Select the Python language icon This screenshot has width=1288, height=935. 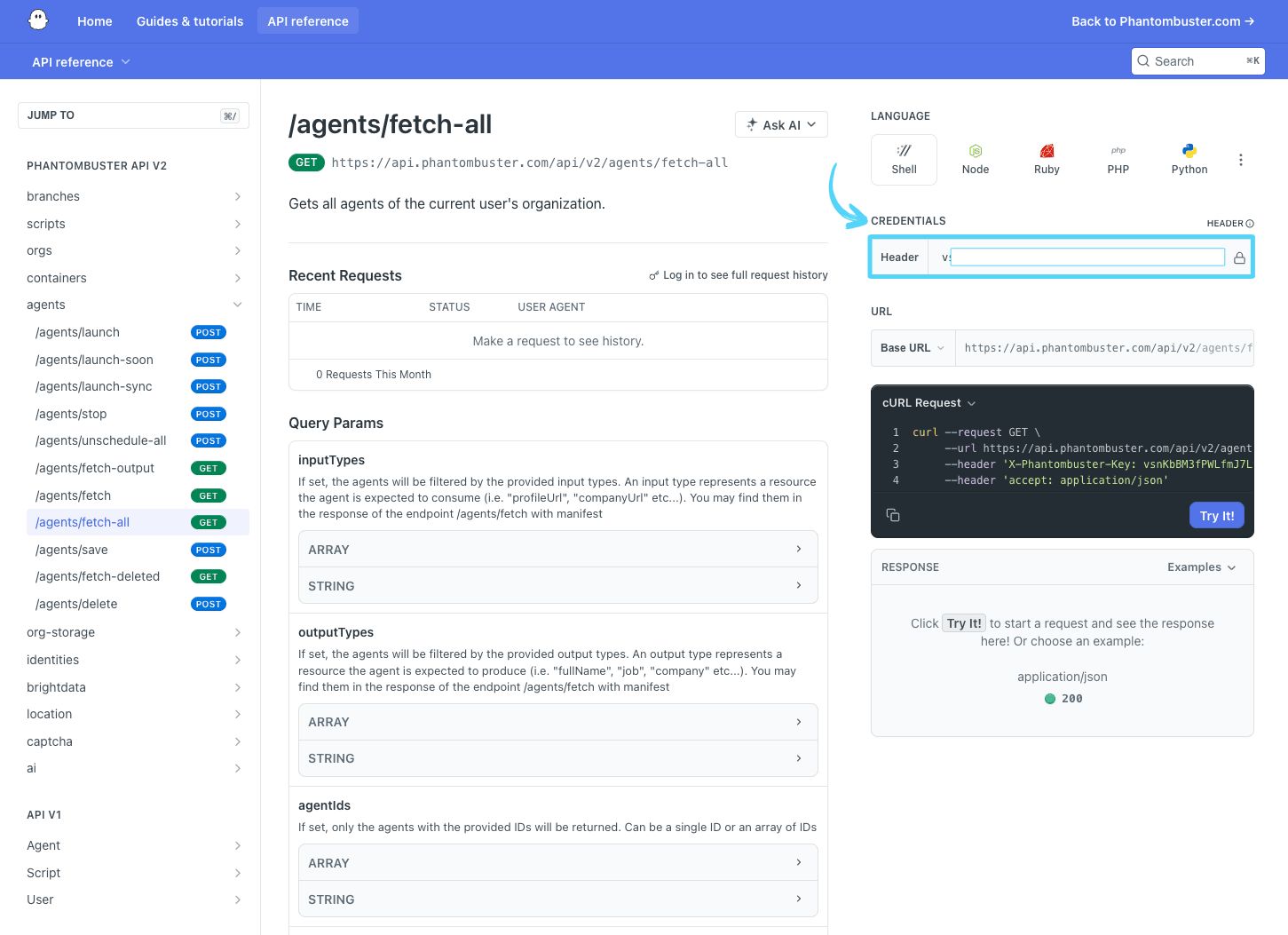(1189, 151)
